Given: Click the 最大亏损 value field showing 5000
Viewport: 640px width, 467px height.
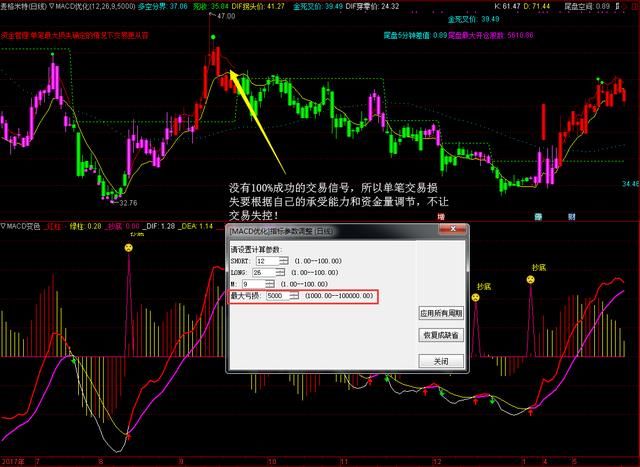Looking at the screenshot, I should [x=276, y=296].
